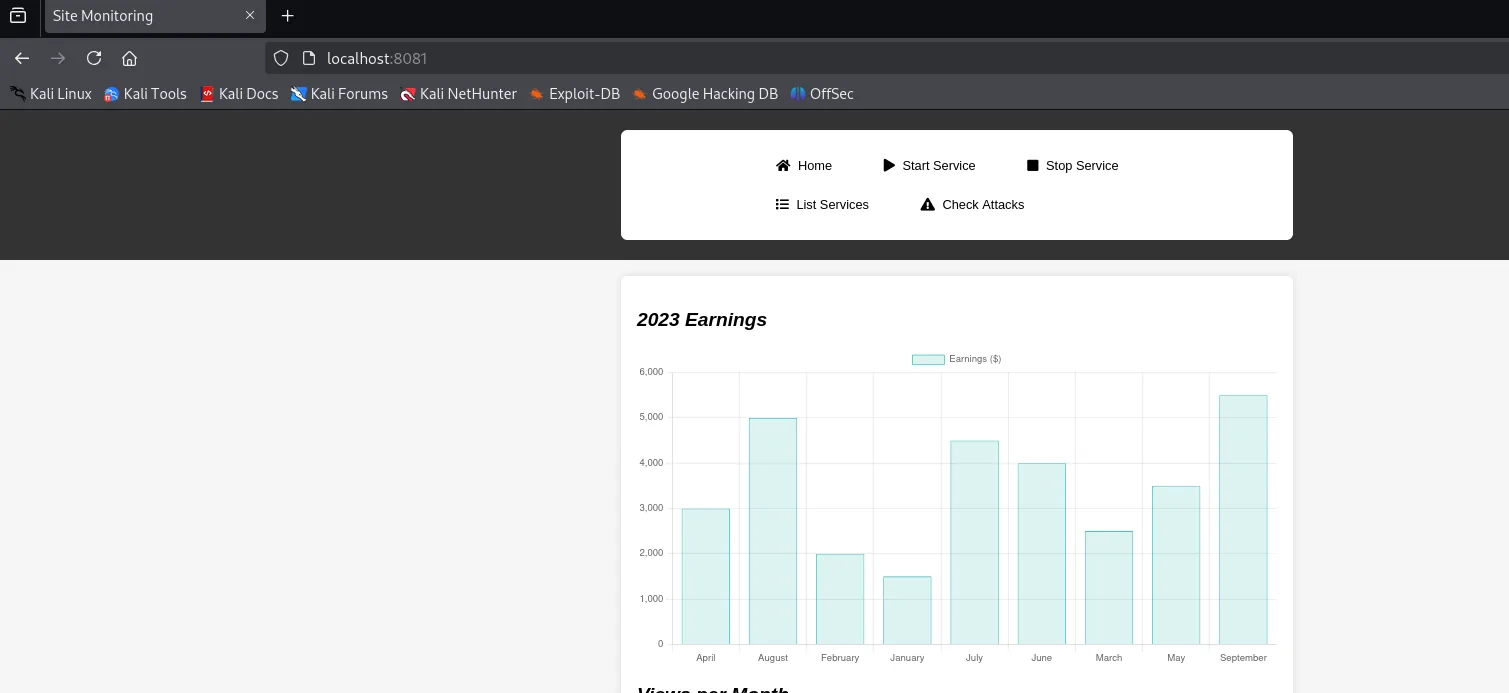1509x693 pixels.
Task: Open the Exploit-DB bookmark
Action: pyautogui.click(x=574, y=94)
